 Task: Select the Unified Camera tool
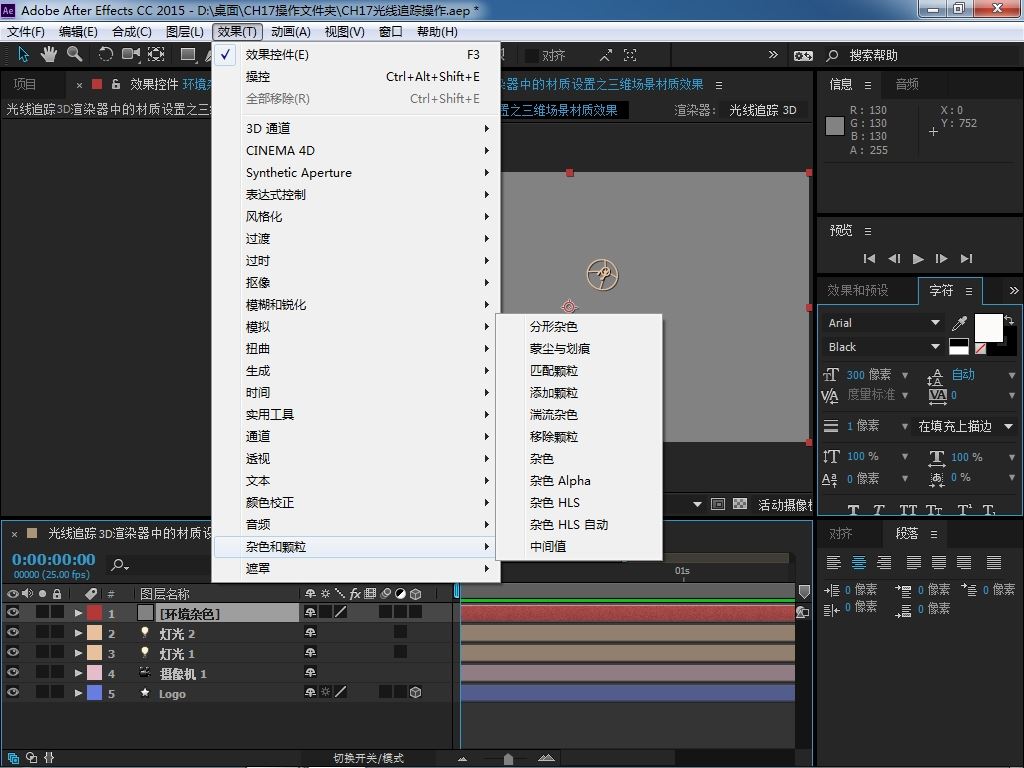(131, 55)
